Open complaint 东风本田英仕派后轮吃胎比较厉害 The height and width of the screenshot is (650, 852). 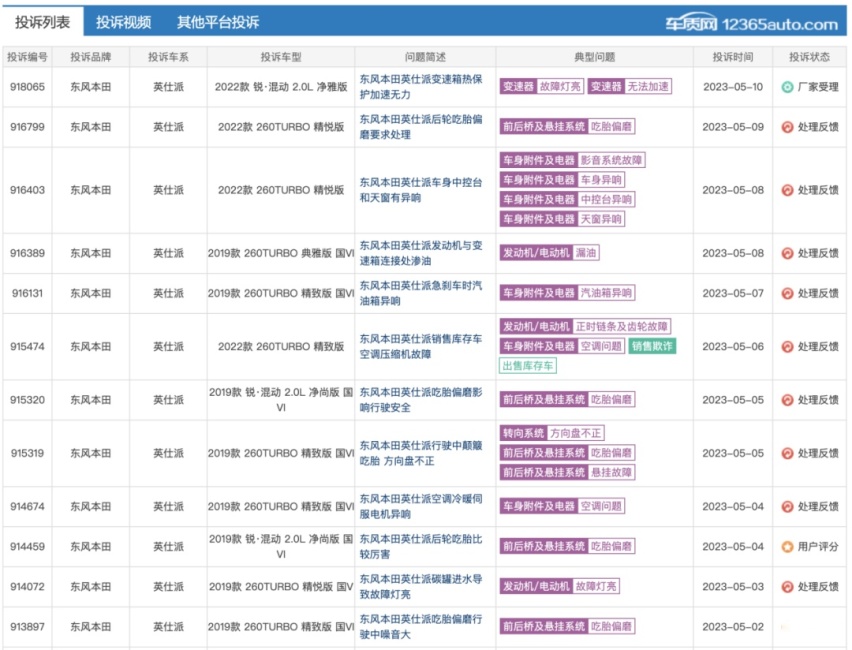(x=421, y=547)
